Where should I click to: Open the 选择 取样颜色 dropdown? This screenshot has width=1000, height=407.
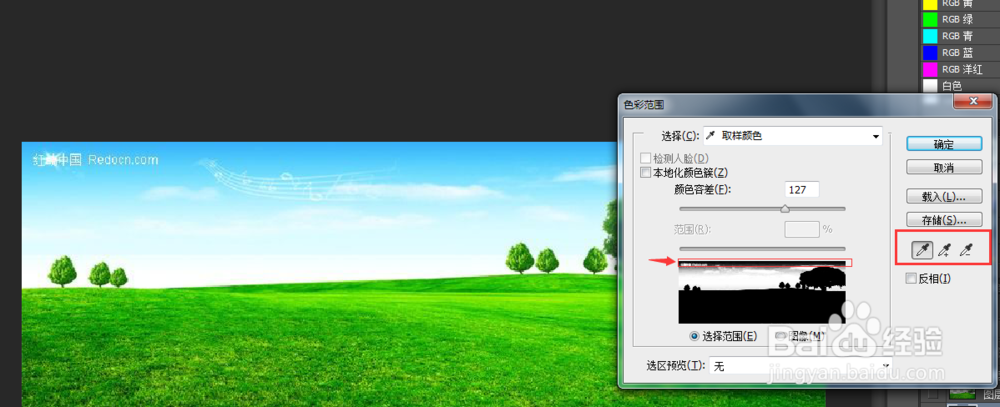click(x=793, y=136)
